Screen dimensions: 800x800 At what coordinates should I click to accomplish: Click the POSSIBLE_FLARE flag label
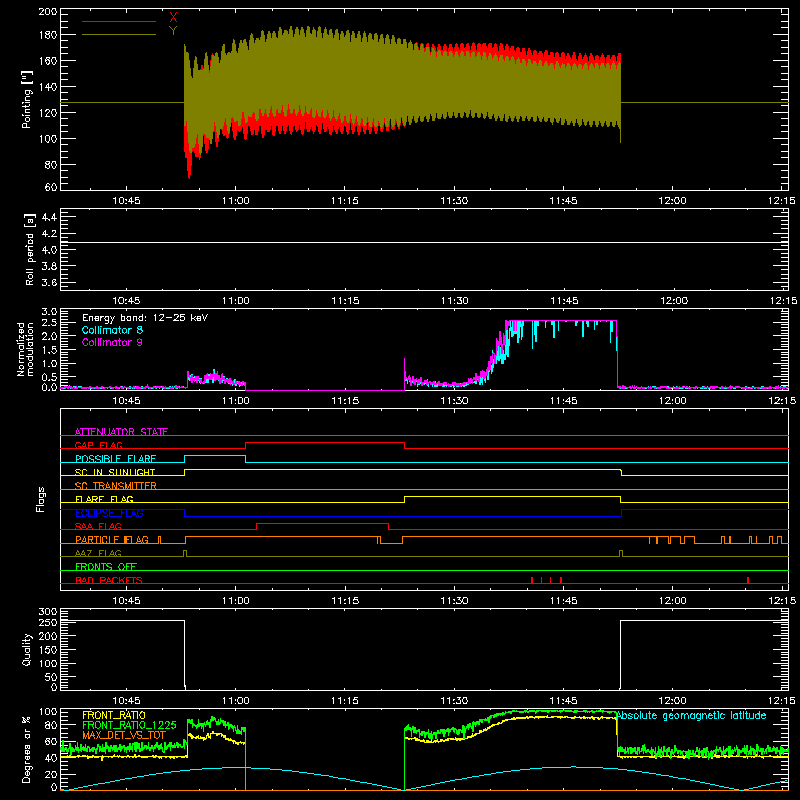(x=115, y=459)
